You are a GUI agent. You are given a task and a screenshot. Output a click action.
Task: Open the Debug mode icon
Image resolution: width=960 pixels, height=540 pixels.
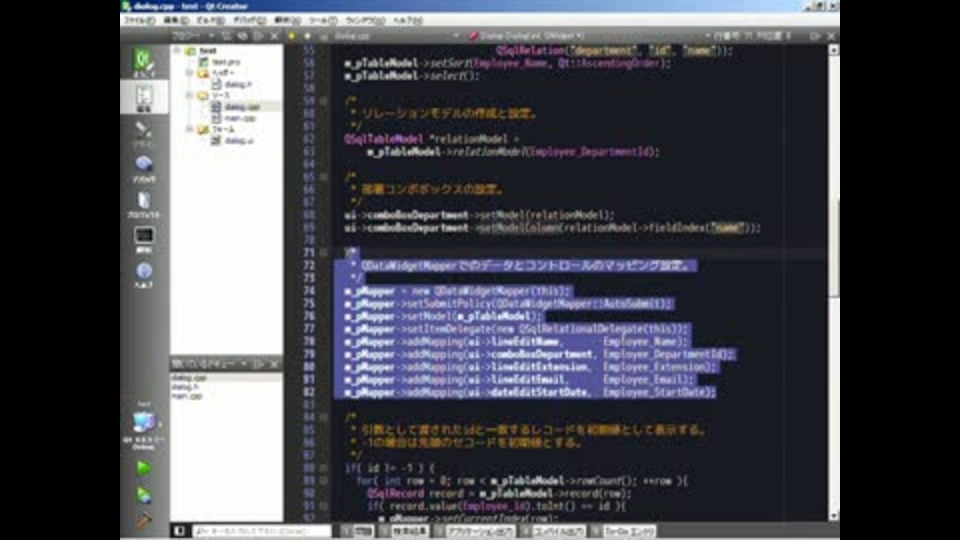pos(144,168)
